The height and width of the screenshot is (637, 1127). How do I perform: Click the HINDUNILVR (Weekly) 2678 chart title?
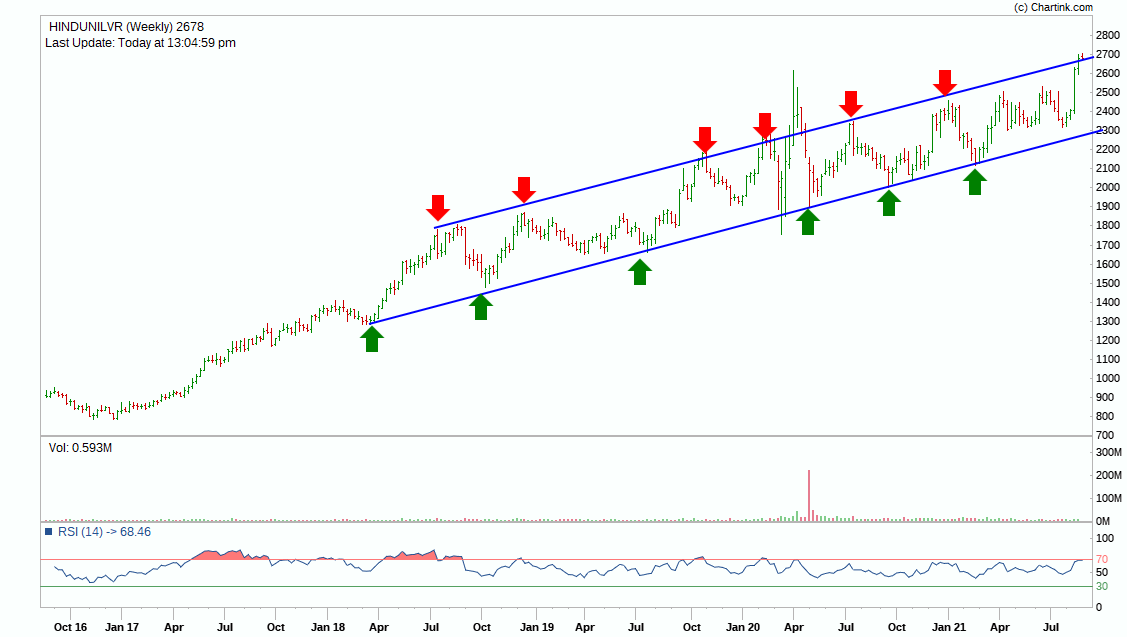(x=126, y=27)
